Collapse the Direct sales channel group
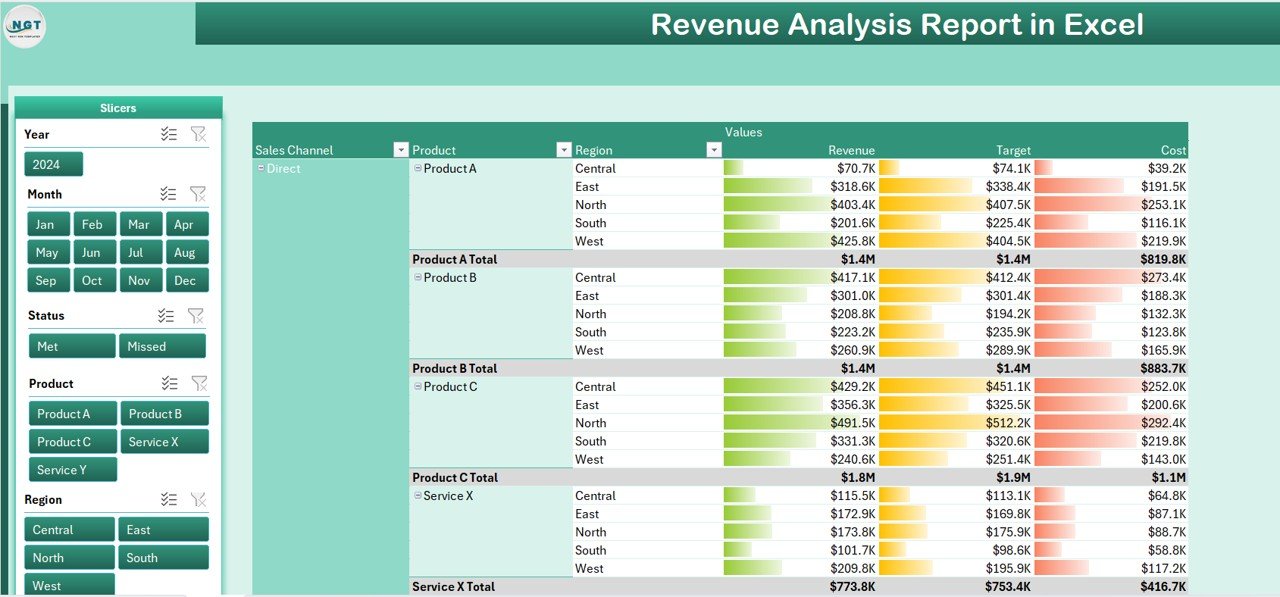 click(261, 168)
